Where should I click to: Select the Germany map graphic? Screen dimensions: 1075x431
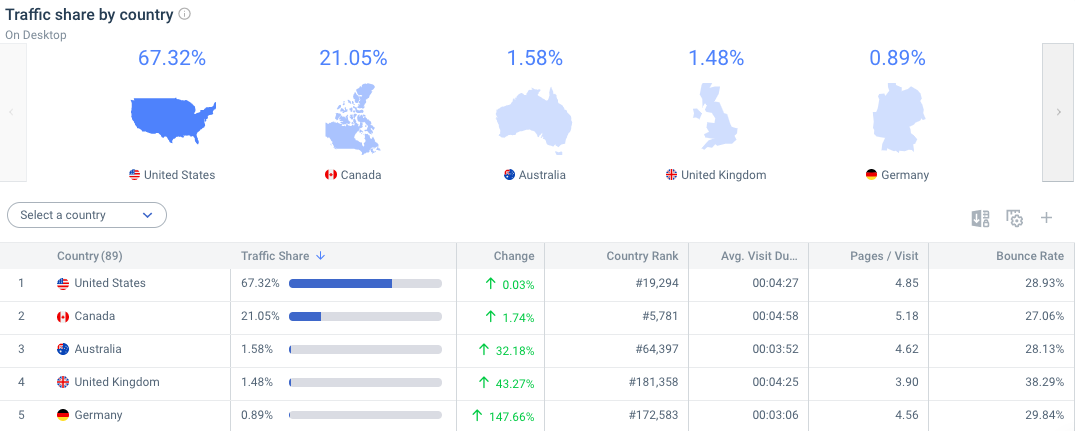click(898, 117)
